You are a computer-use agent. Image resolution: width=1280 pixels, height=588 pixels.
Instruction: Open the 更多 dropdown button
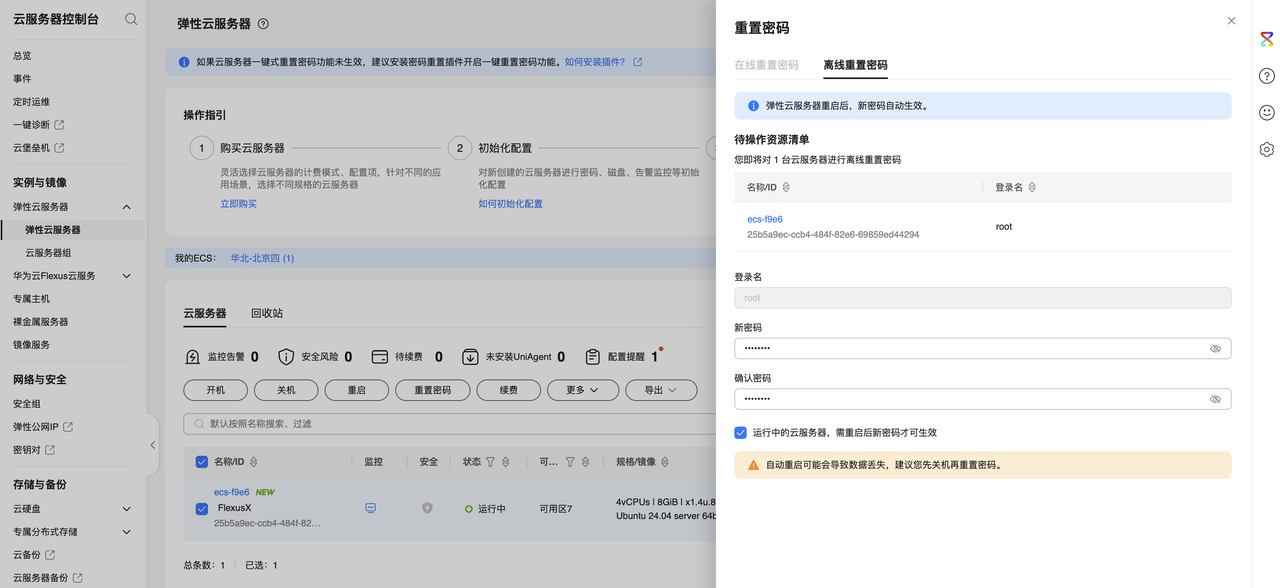(582, 390)
